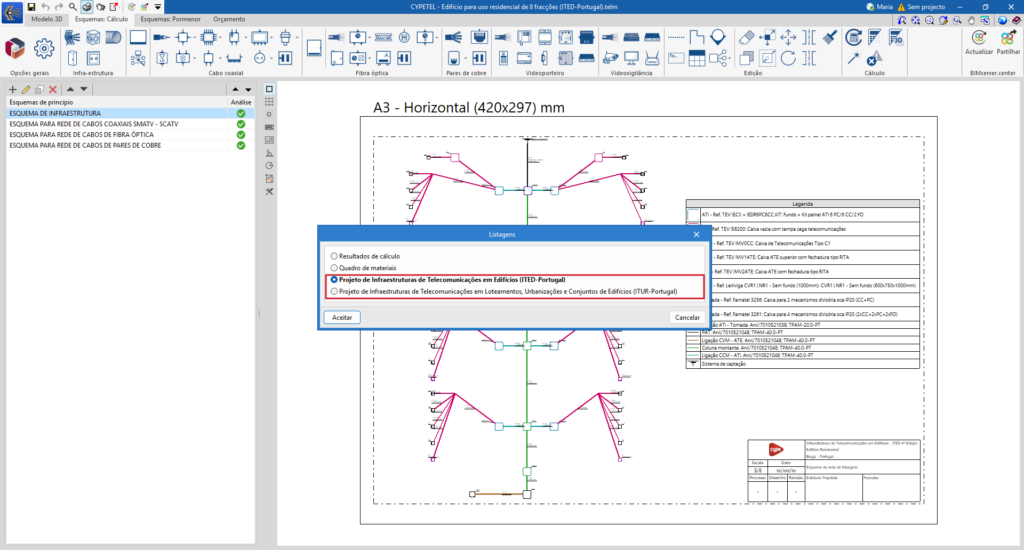
Task: Delete scheme with the red X icon
Action: (53, 90)
